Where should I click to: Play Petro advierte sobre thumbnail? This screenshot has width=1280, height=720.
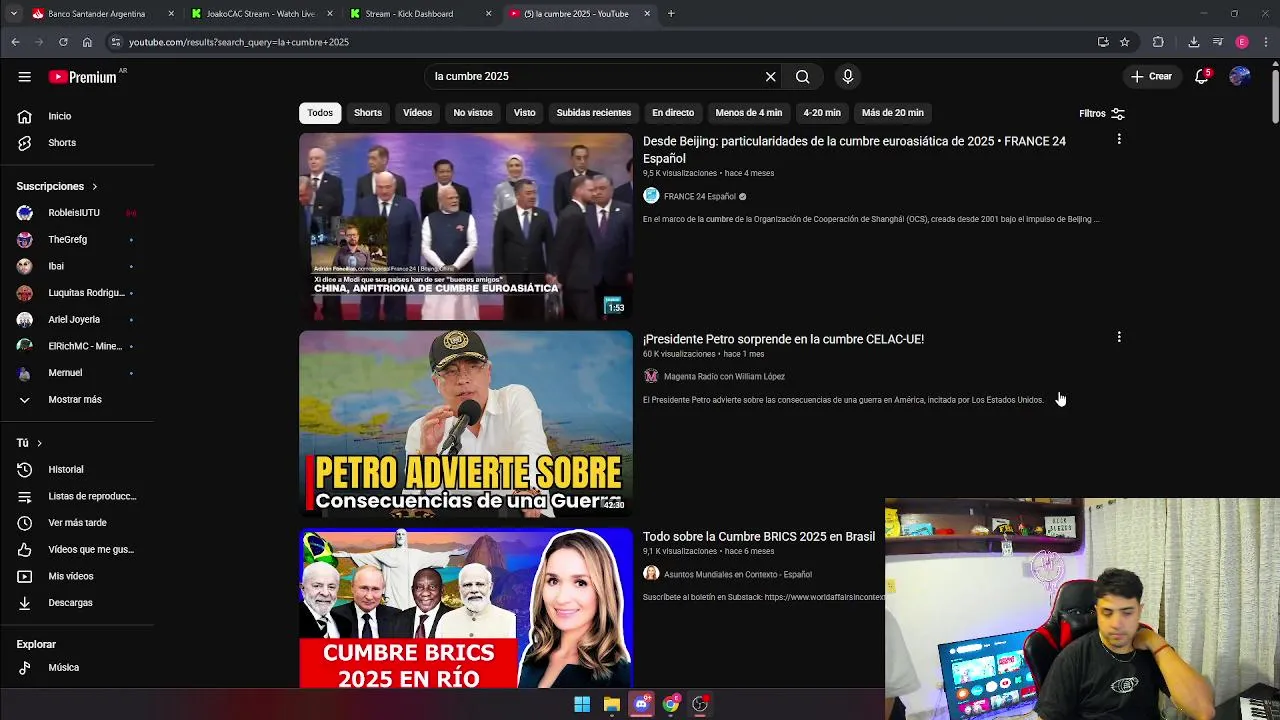(466, 424)
